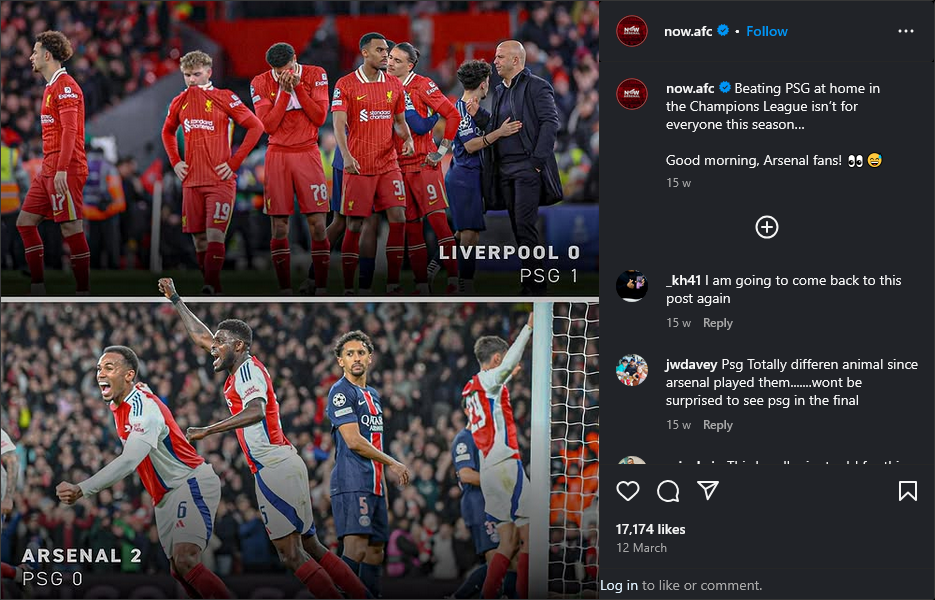Follow the now.afc account
Screen dimensions: 935x600
point(766,31)
